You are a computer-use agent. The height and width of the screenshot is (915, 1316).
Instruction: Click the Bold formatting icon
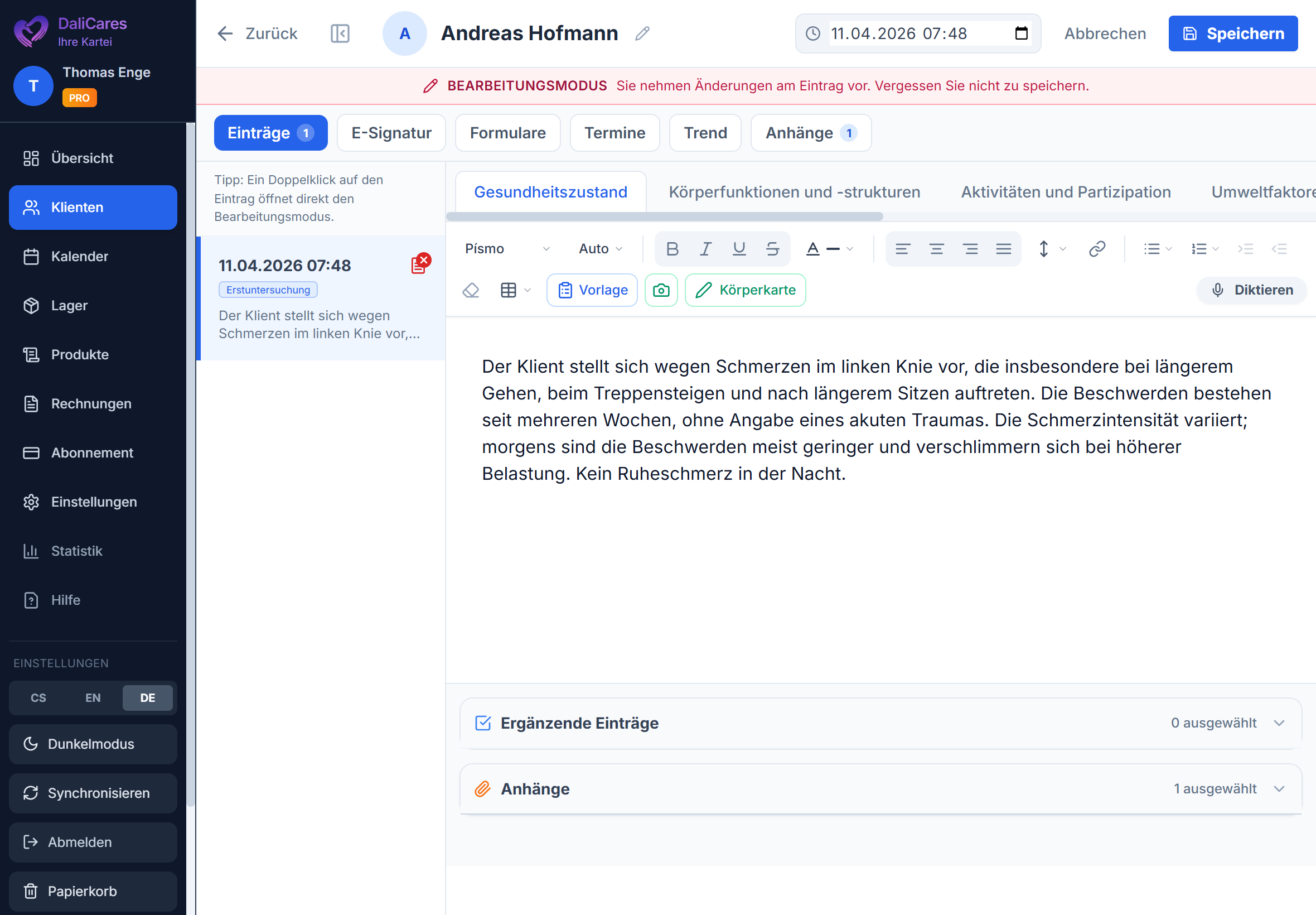tap(672, 249)
